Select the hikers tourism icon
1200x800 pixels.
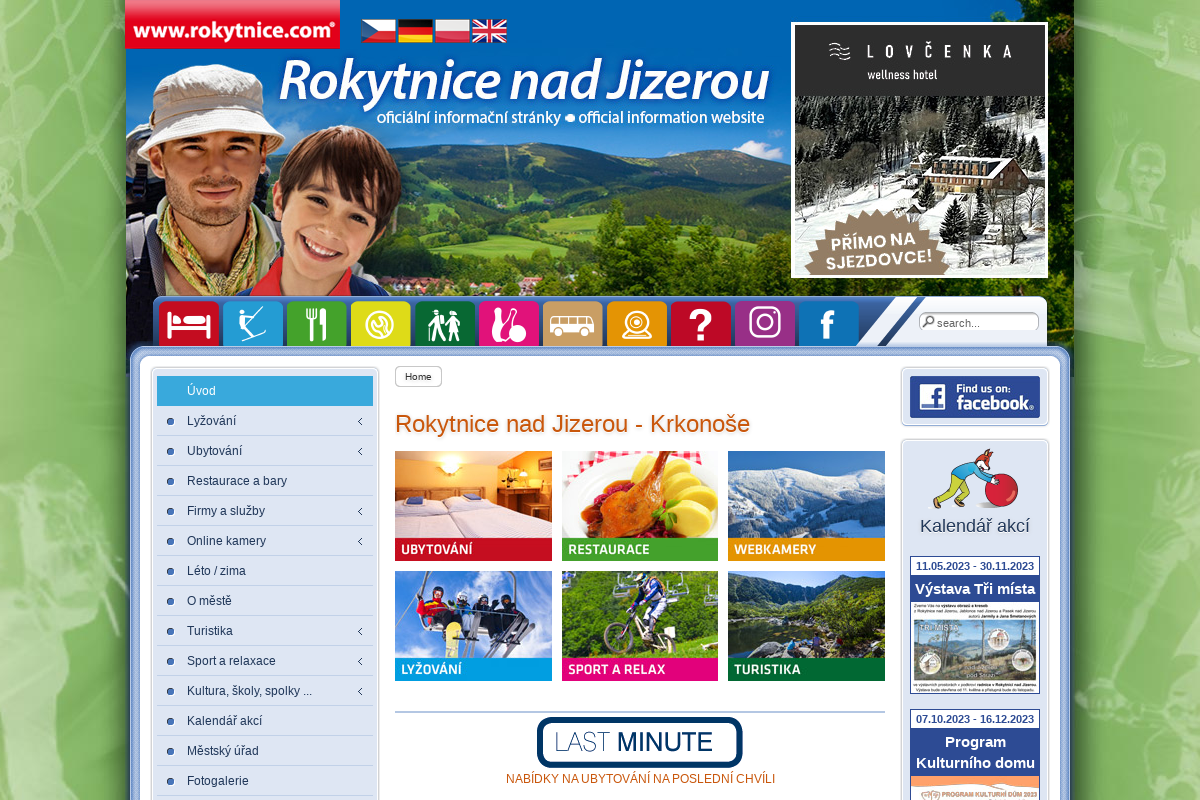tap(444, 323)
